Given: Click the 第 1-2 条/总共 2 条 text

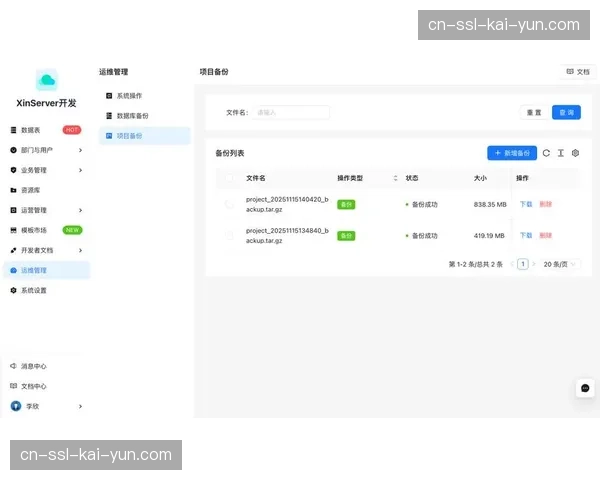Looking at the screenshot, I should (476, 264).
